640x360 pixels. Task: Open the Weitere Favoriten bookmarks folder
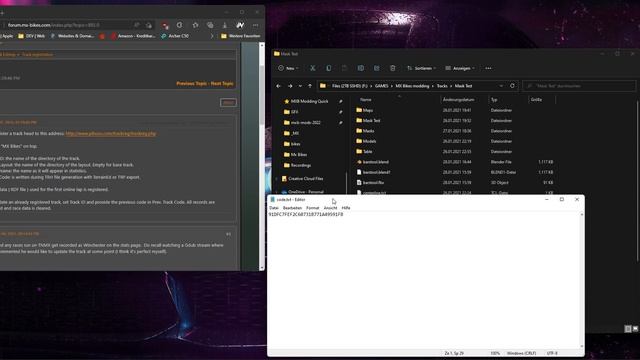pyautogui.click(x=240, y=36)
